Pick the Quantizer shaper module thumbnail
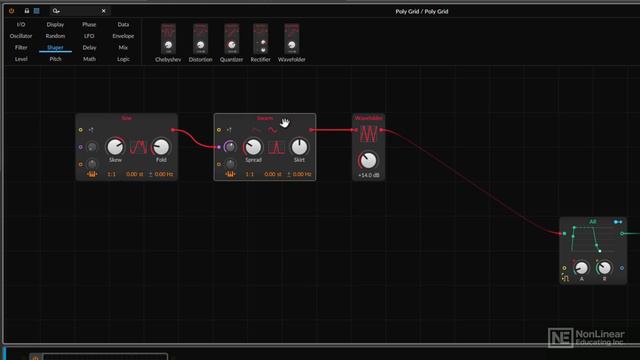 coord(231,39)
